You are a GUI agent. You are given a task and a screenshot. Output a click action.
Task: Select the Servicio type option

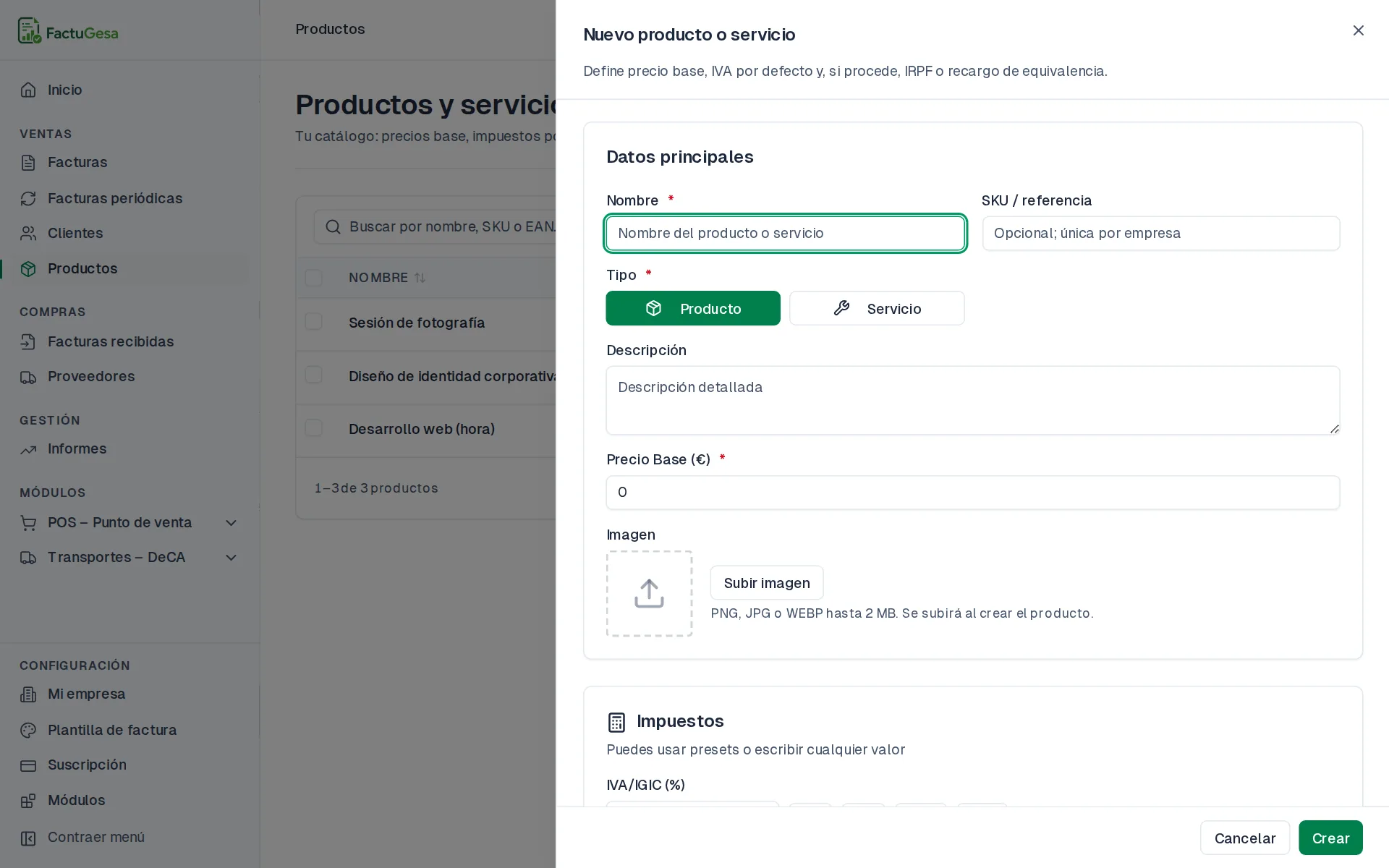click(877, 308)
